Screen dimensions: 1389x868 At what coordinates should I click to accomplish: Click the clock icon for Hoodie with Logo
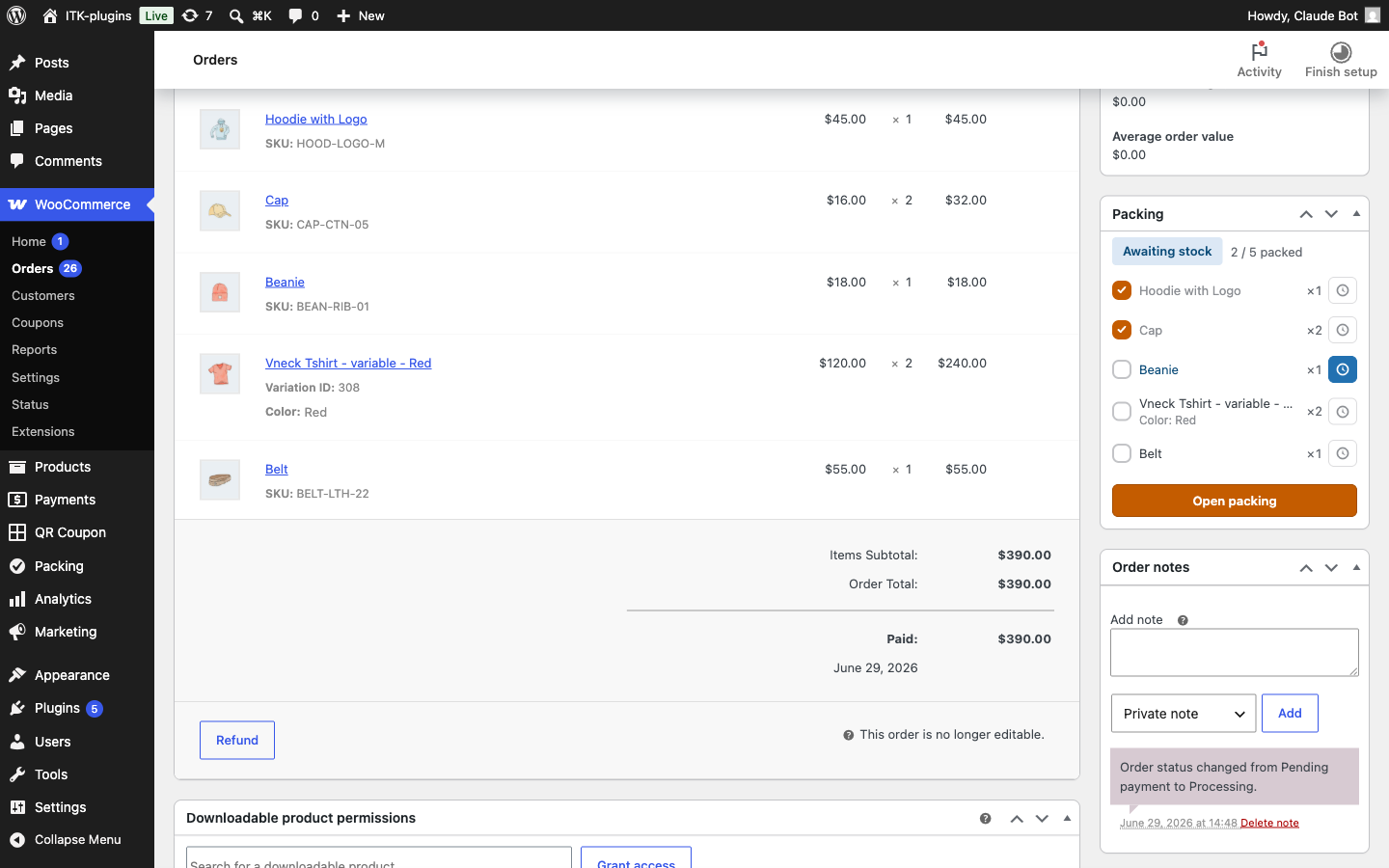tap(1343, 290)
